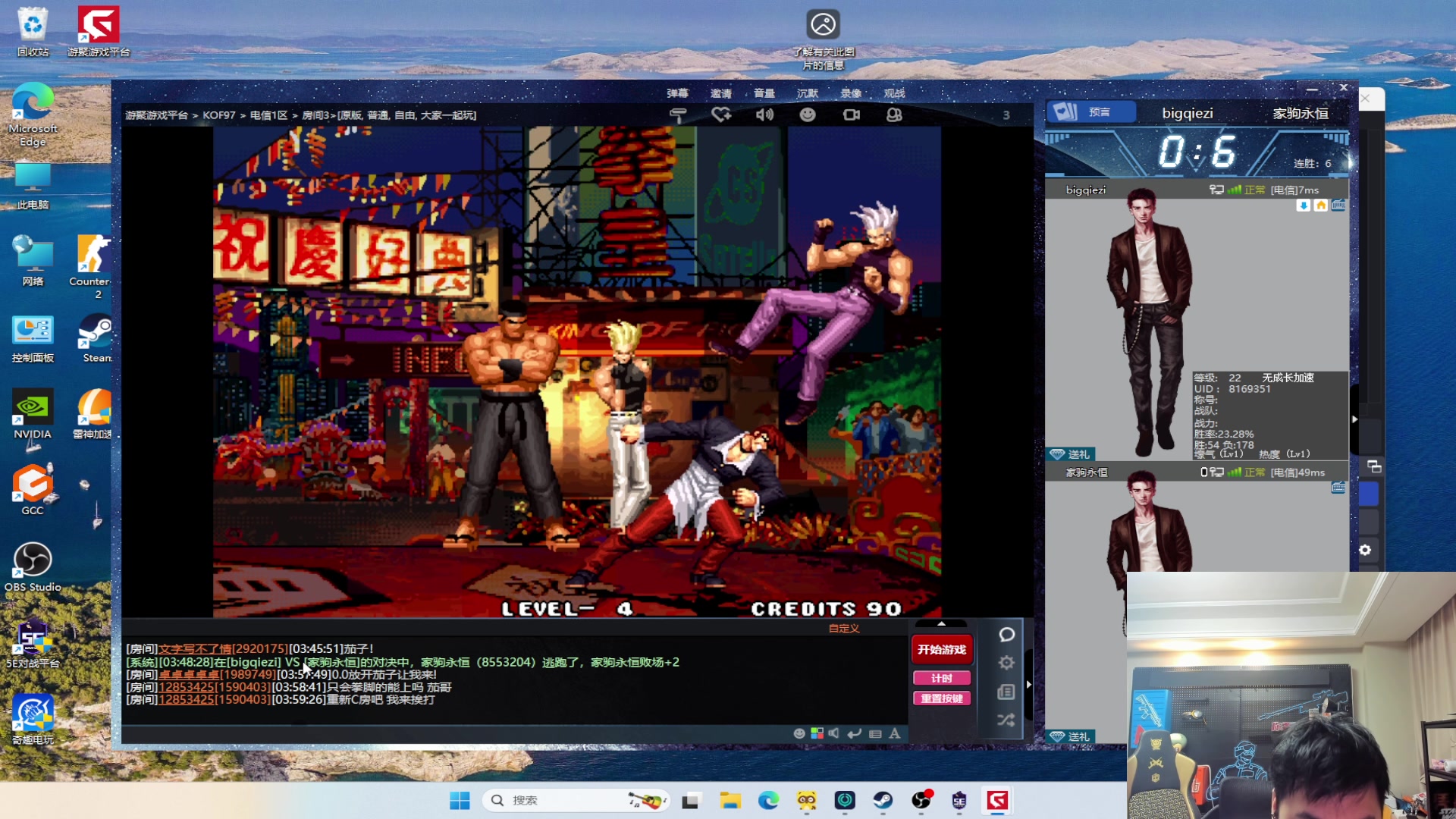The width and height of the screenshot is (1456, 819).
Task: Start 录像 recording via camera icon
Action: pos(852,115)
